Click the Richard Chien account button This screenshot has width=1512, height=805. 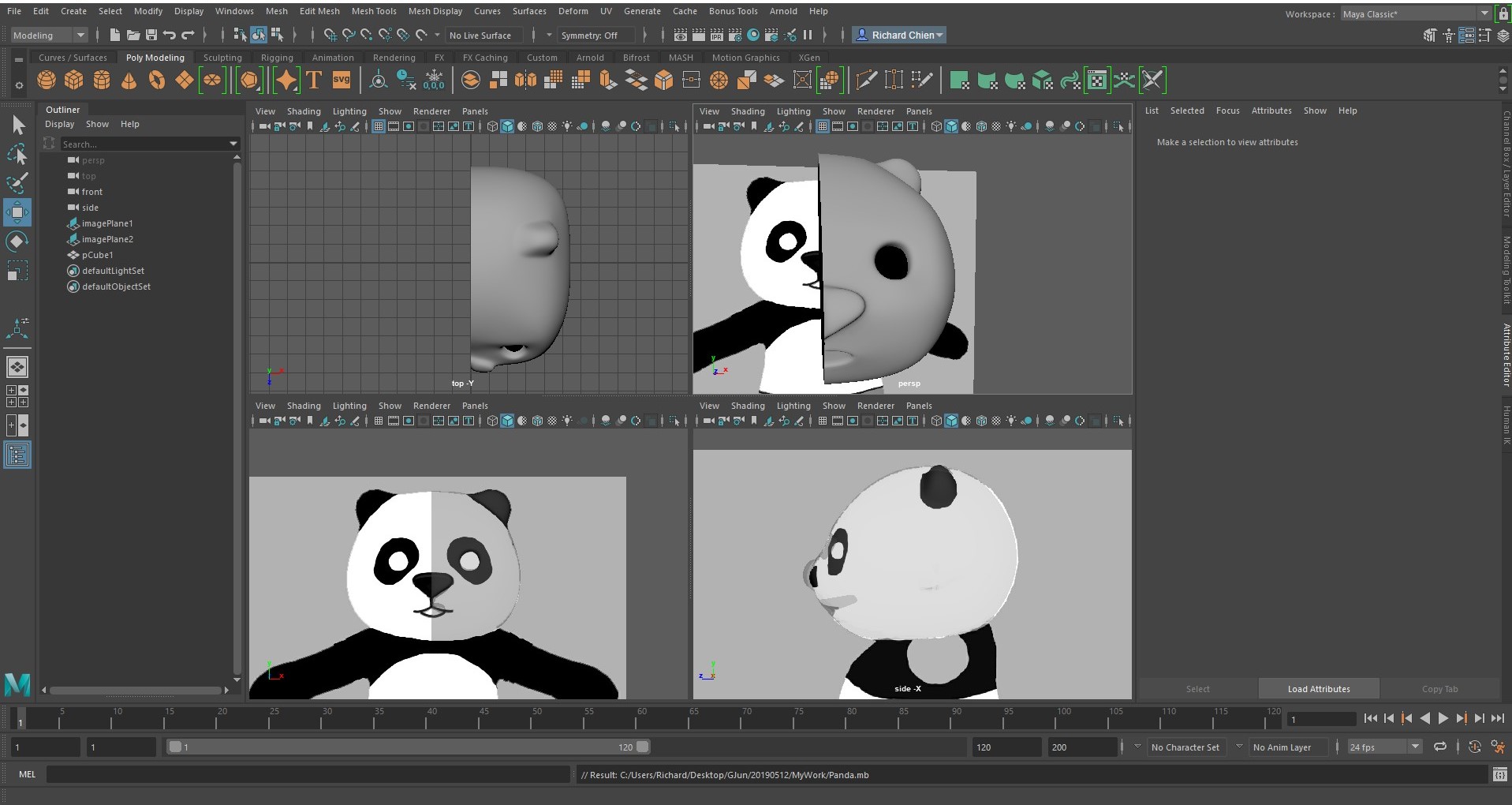pyautogui.click(x=898, y=36)
